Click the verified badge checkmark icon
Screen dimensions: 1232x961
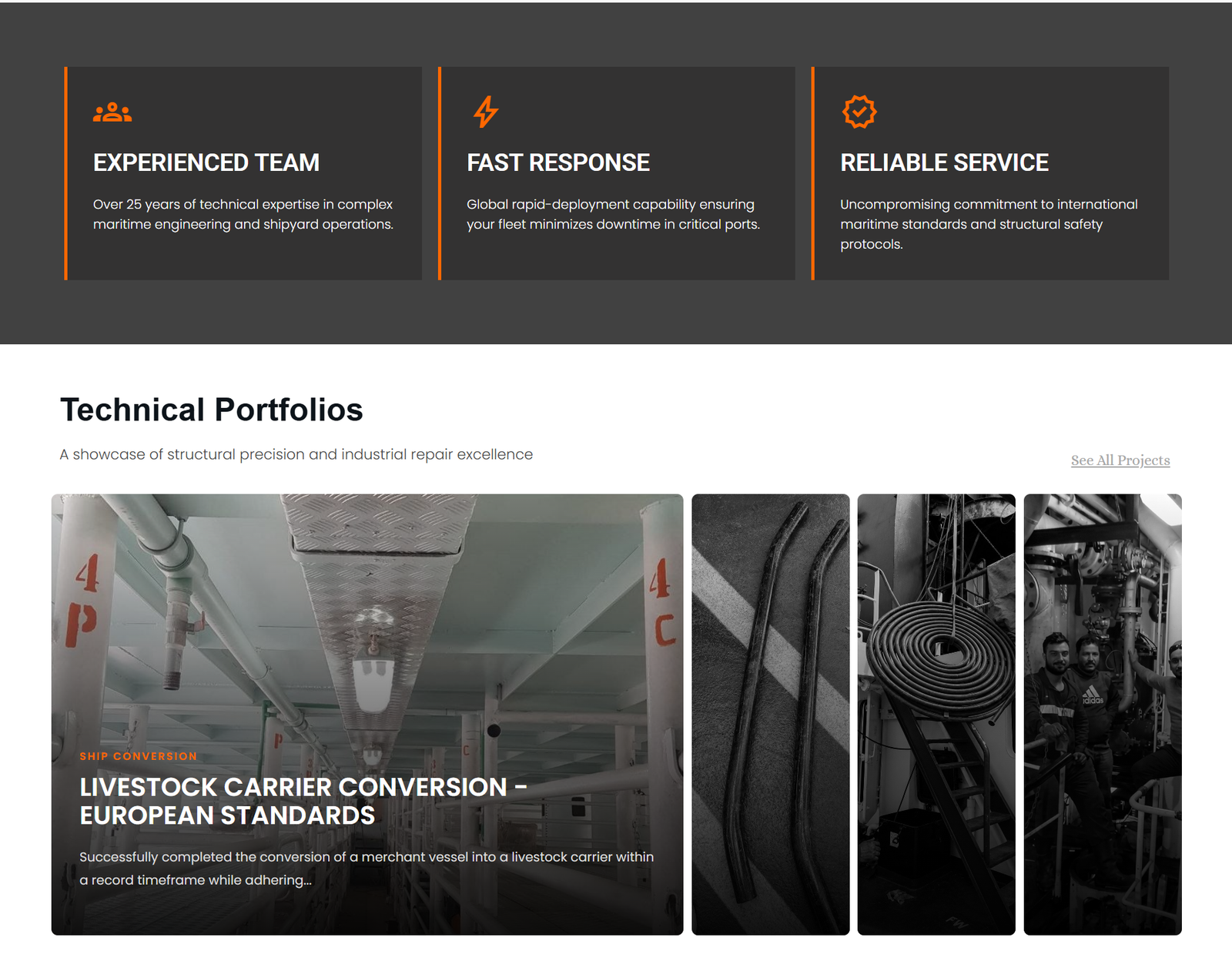click(859, 112)
